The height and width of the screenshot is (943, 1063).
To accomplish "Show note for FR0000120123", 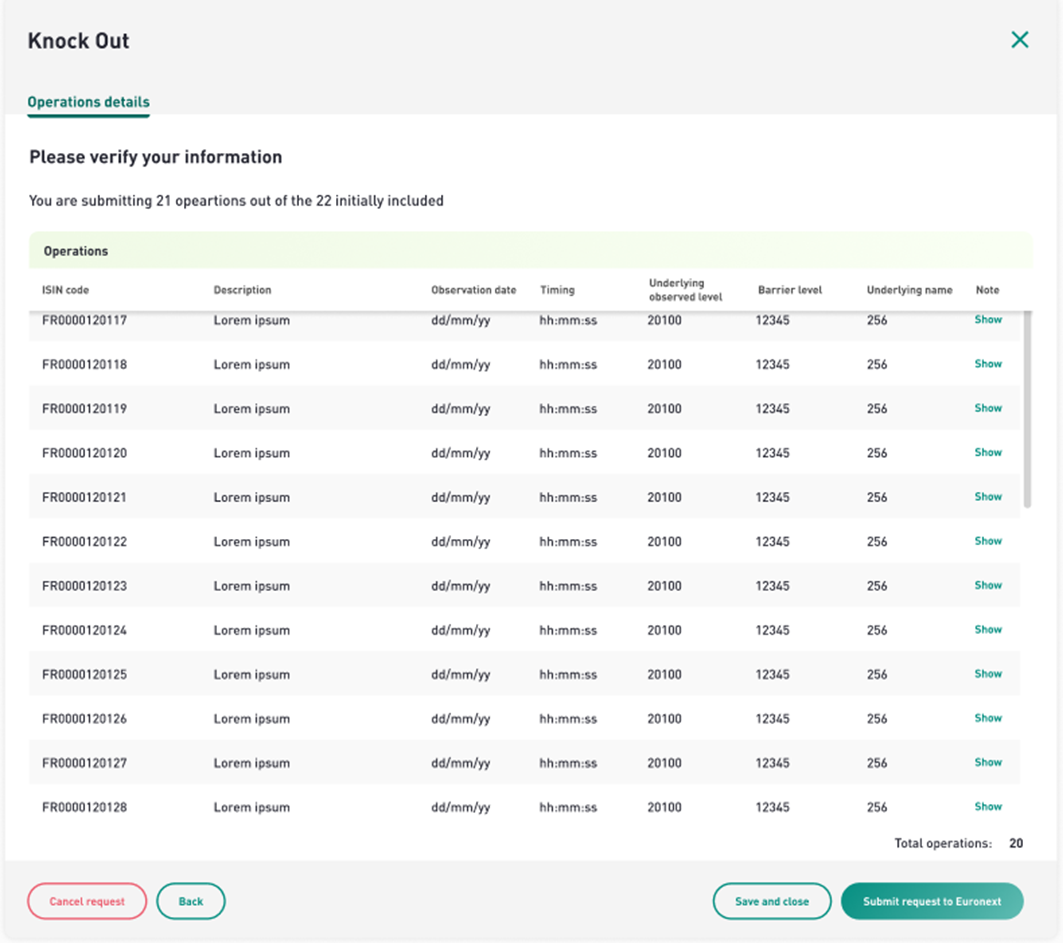I will pos(988,585).
